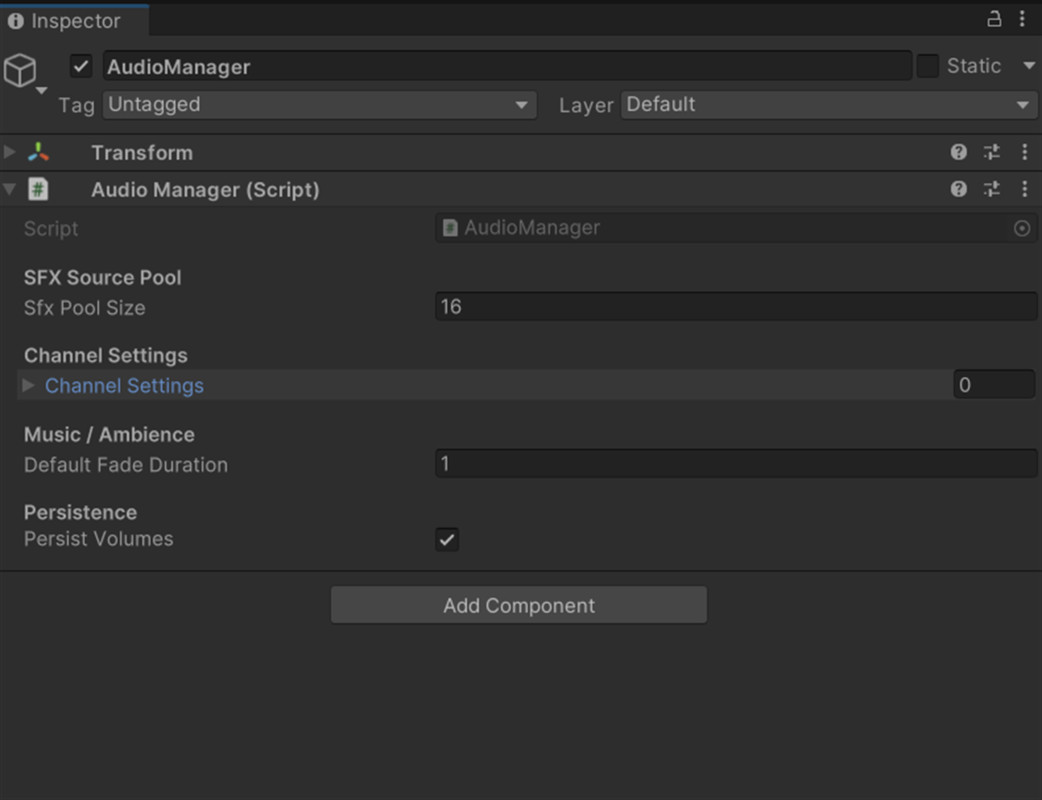Open the Audio Manager three-dot context menu
The width and height of the screenshot is (1042, 800).
(x=1024, y=189)
